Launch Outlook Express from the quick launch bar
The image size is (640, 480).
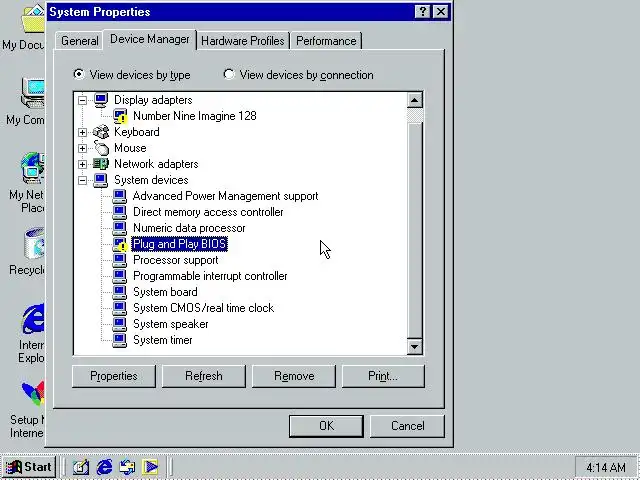pos(127,467)
